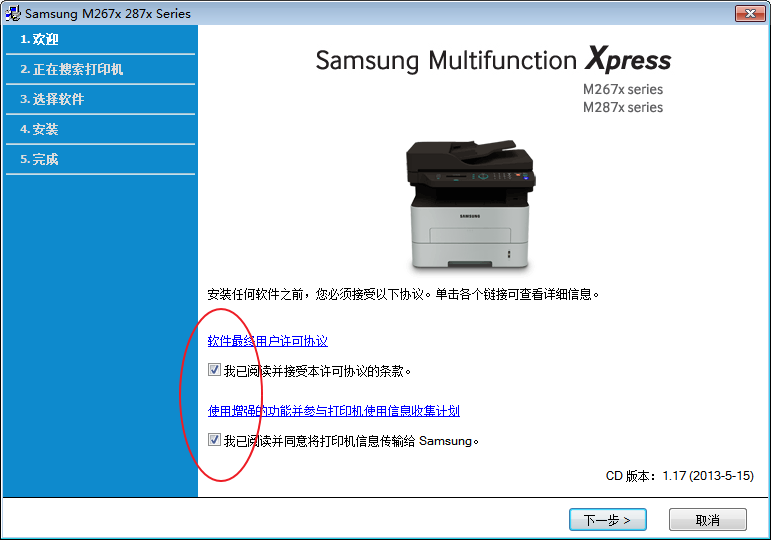Toggle 我已阅读并同意将打印机信息传输给 Samsung checkbox

(214, 440)
